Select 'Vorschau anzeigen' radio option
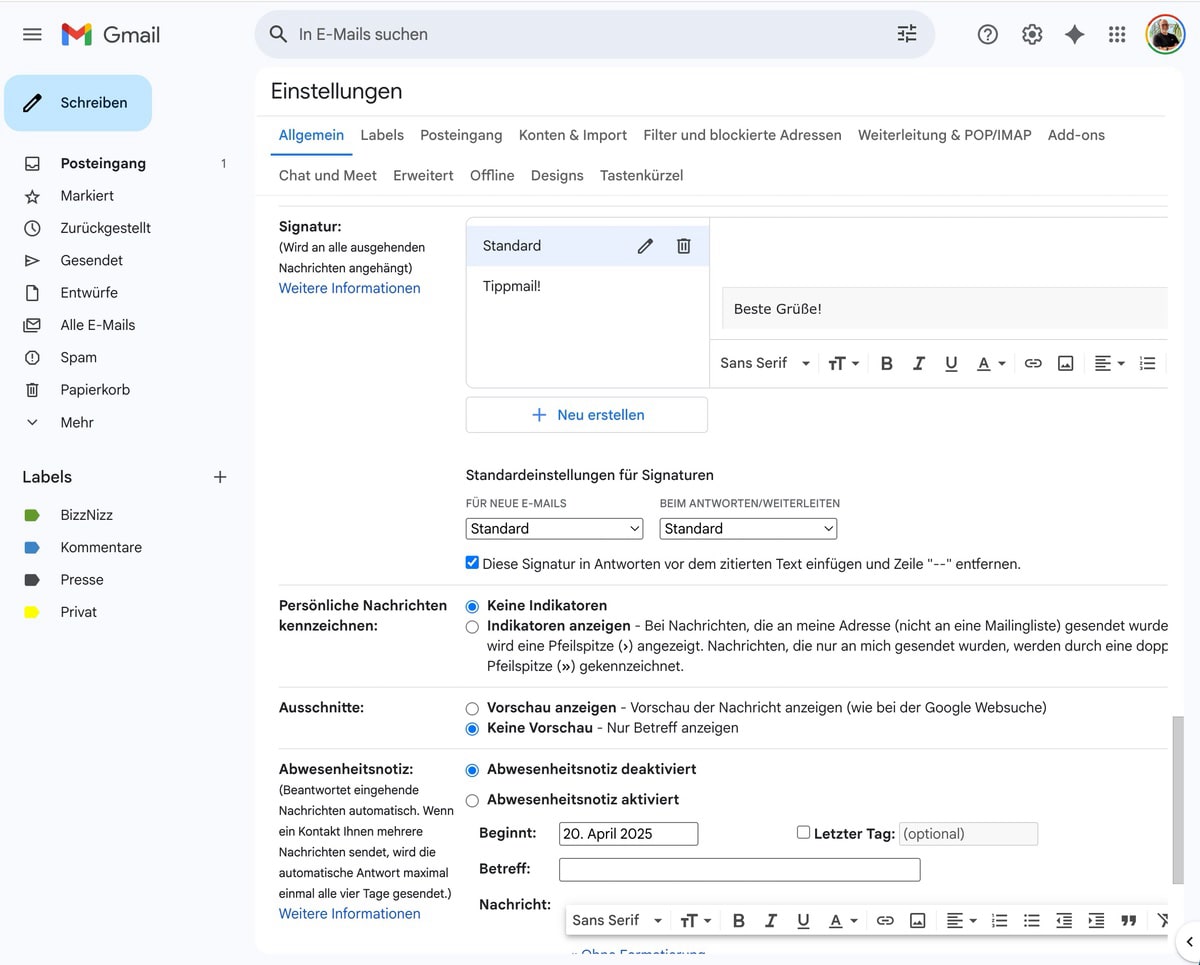Image resolution: width=1200 pixels, height=965 pixels. (x=472, y=708)
